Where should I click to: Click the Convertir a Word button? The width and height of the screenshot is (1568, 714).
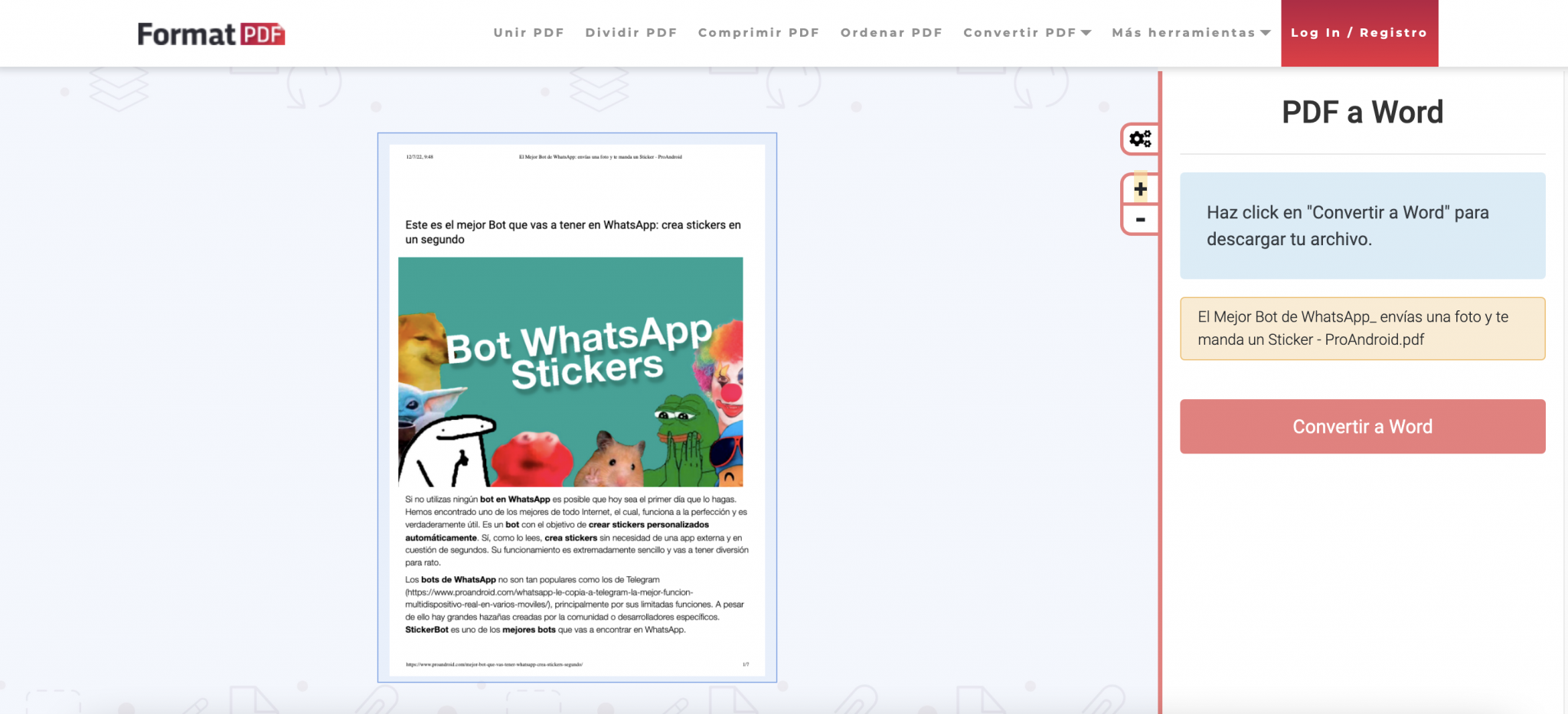click(1362, 426)
